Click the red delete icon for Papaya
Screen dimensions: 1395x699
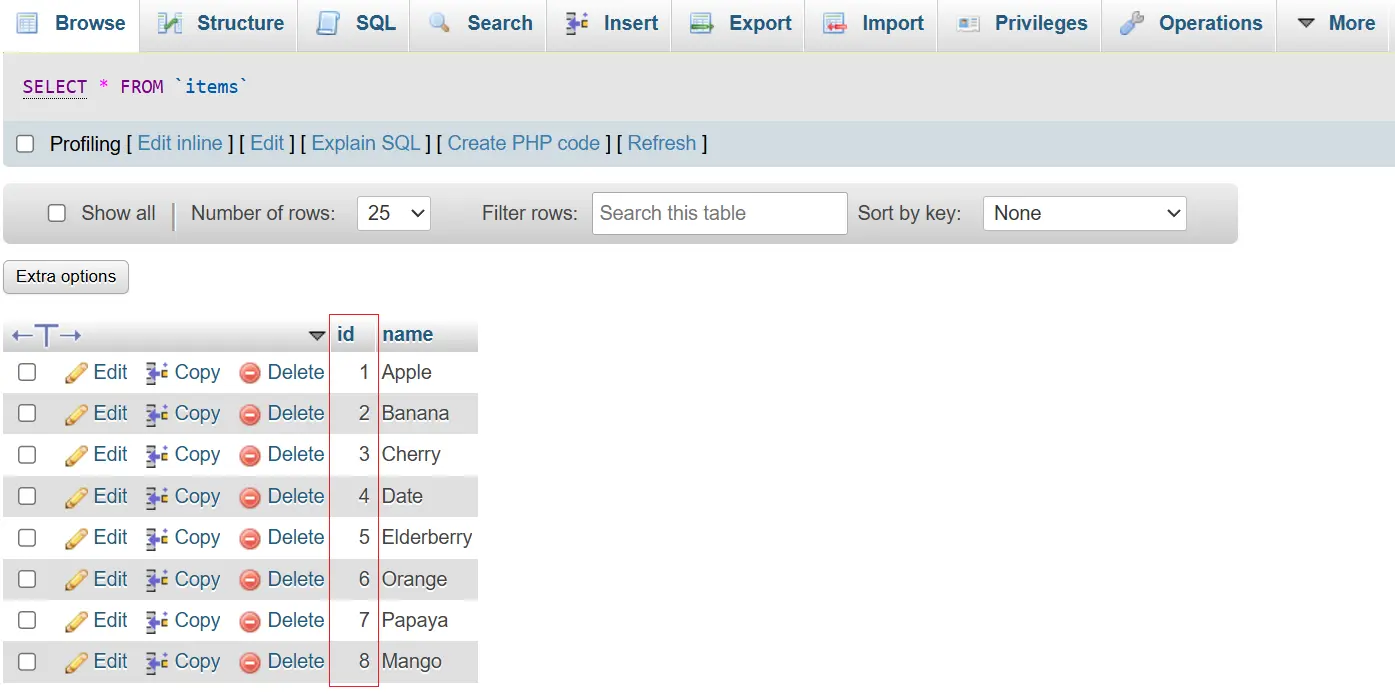[x=250, y=621]
